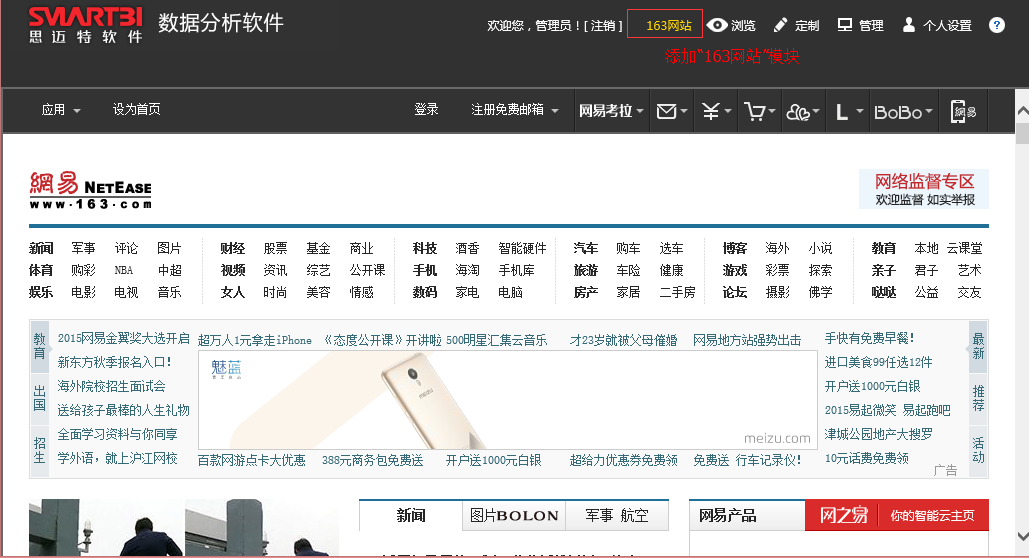The image size is (1029, 558).
Task: Open the 博客 channel link
Action: point(734,248)
